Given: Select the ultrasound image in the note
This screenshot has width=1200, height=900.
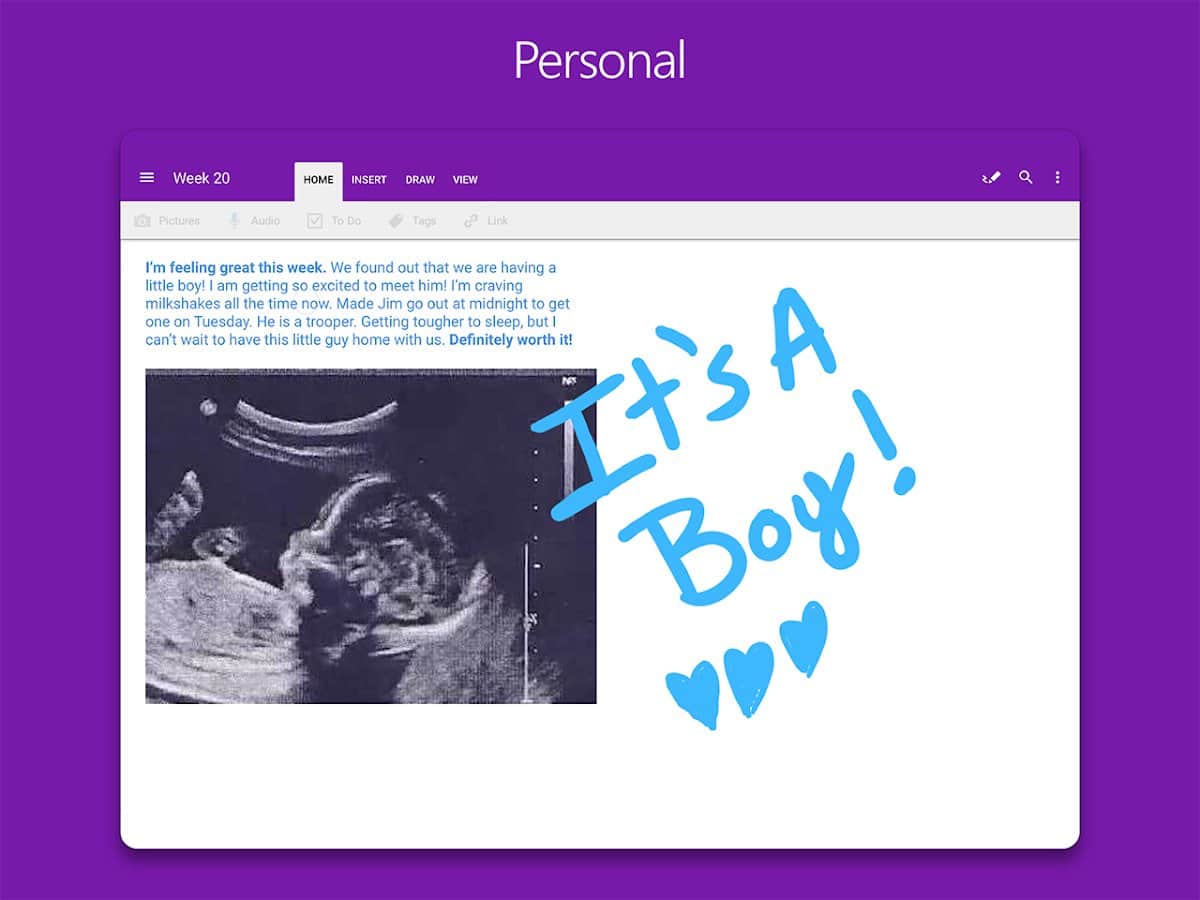Looking at the screenshot, I should (x=370, y=535).
